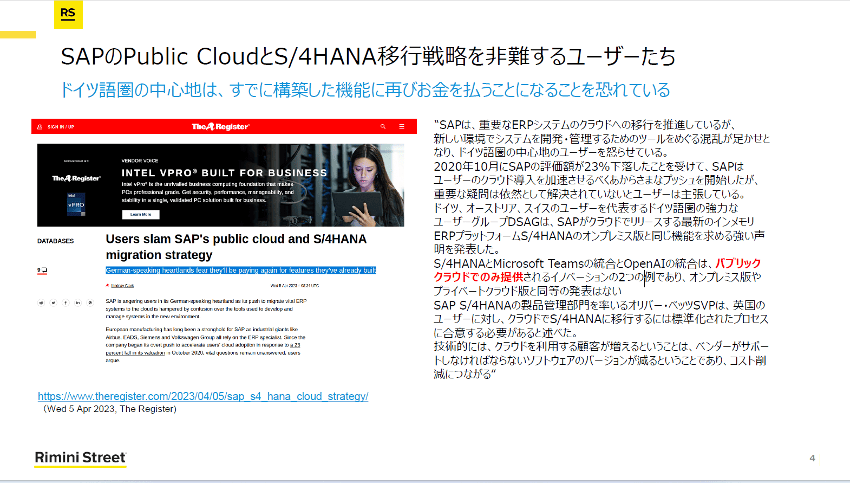Screen dimensions: 850x484
Task: Click the '(Wed 5 Apr 2023, The Register)' caption
Action: tap(110, 409)
